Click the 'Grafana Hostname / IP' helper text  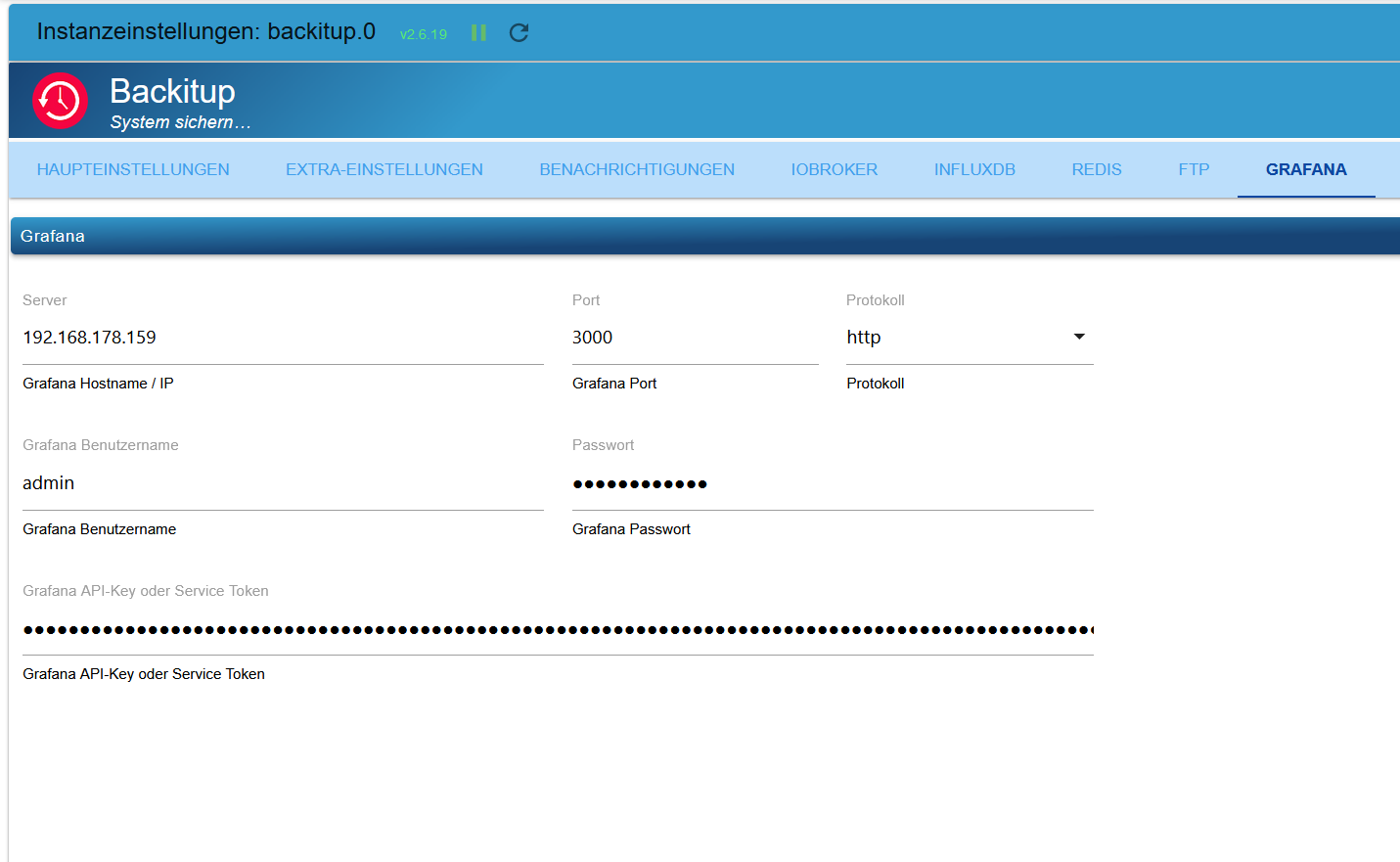[x=98, y=384]
